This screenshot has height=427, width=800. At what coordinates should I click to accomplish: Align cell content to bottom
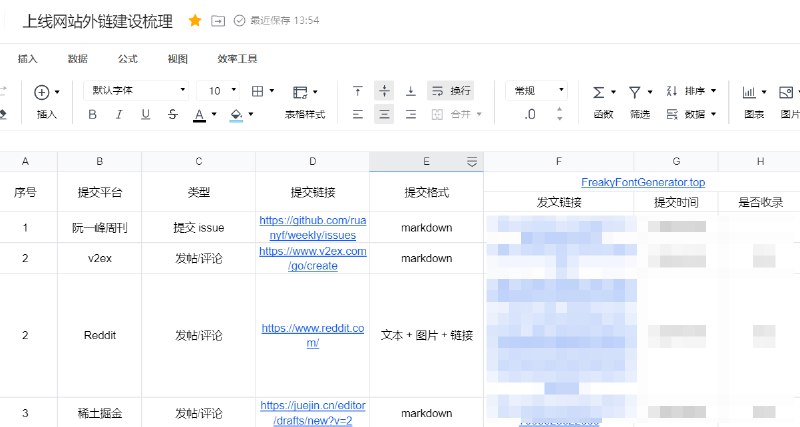411,91
